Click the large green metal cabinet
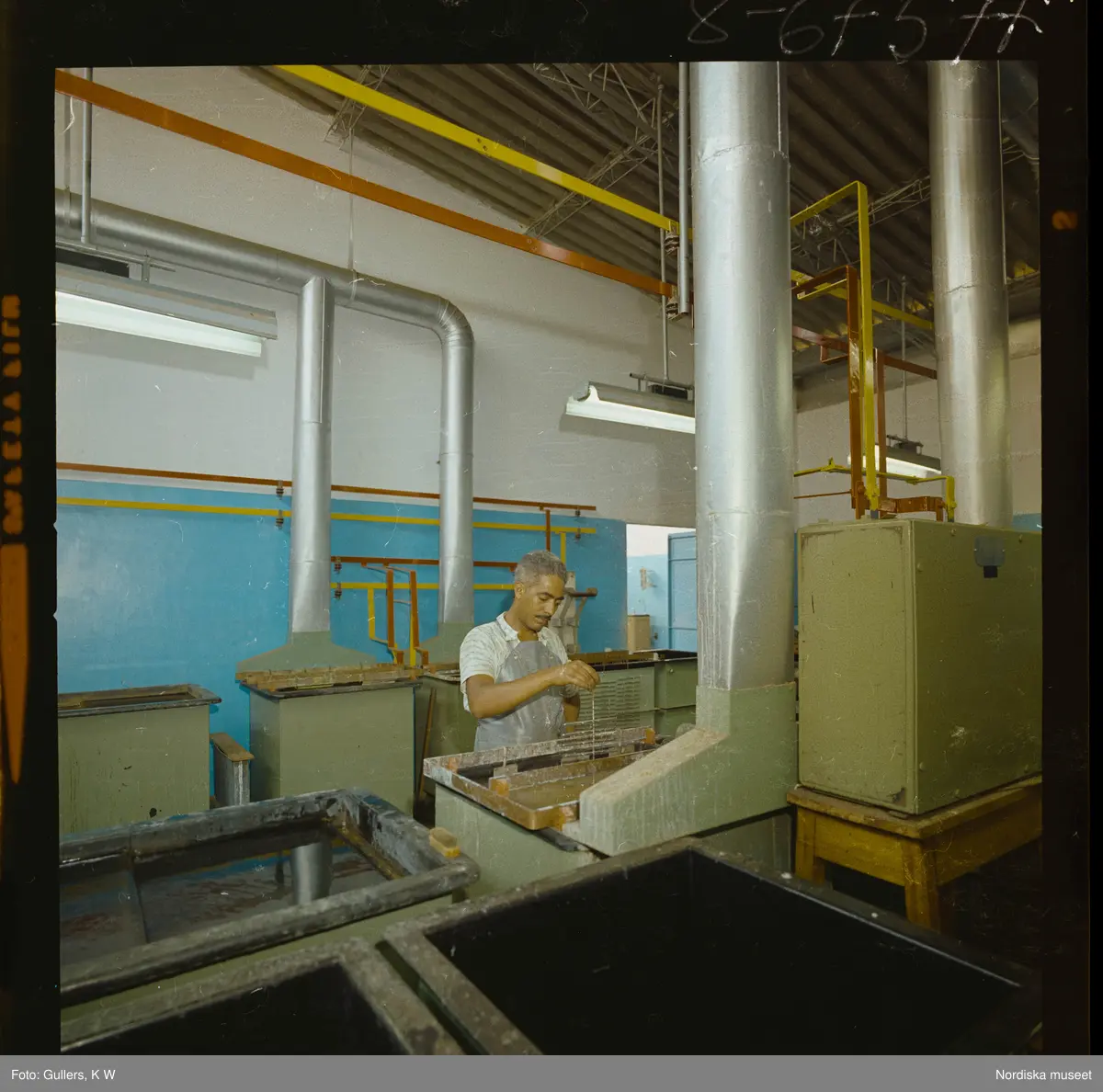Screen dimensions: 1103x1092 [x=917, y=662]
